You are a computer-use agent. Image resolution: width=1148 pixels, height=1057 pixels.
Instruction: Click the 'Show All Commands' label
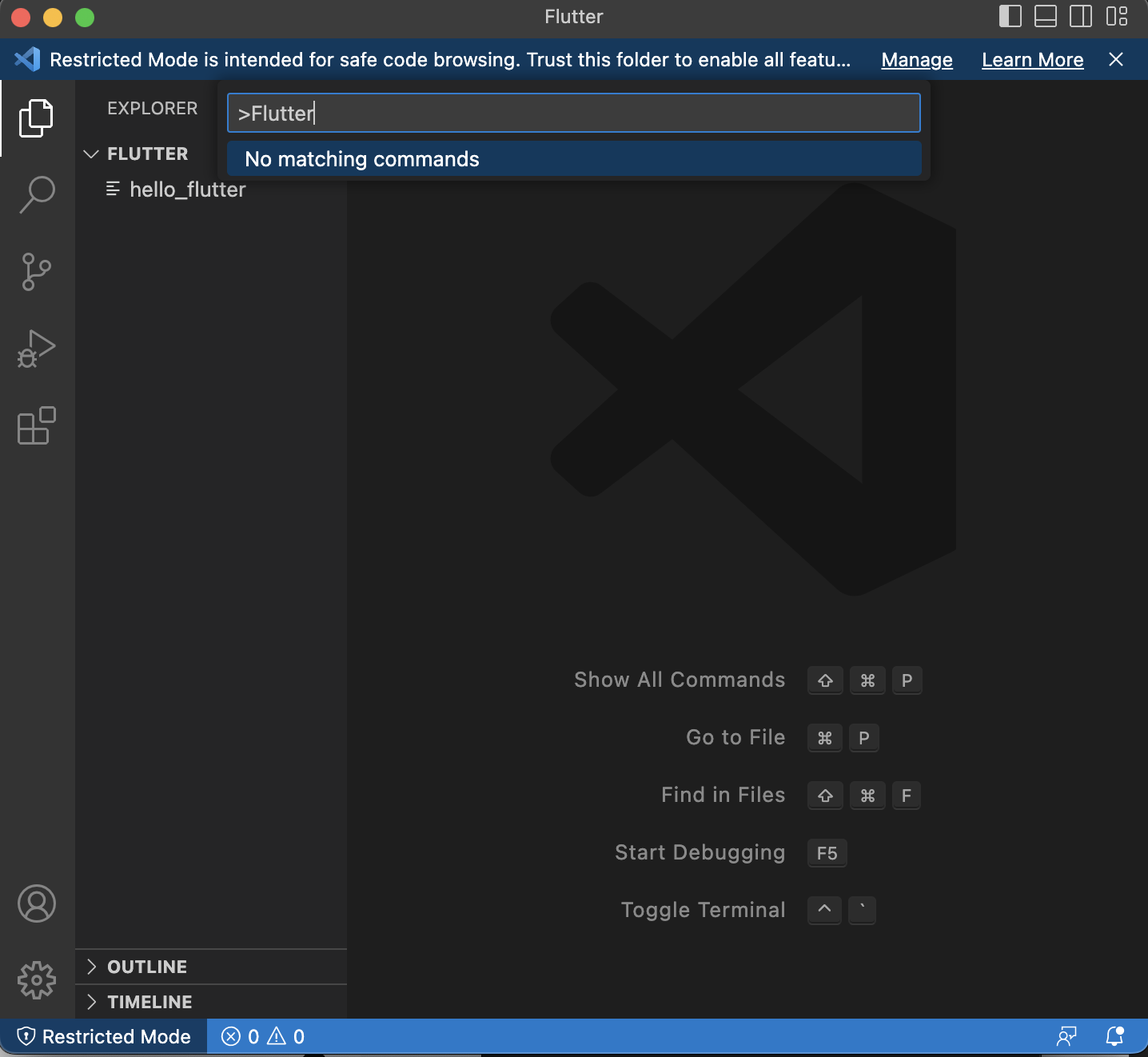tap(680, 680)
